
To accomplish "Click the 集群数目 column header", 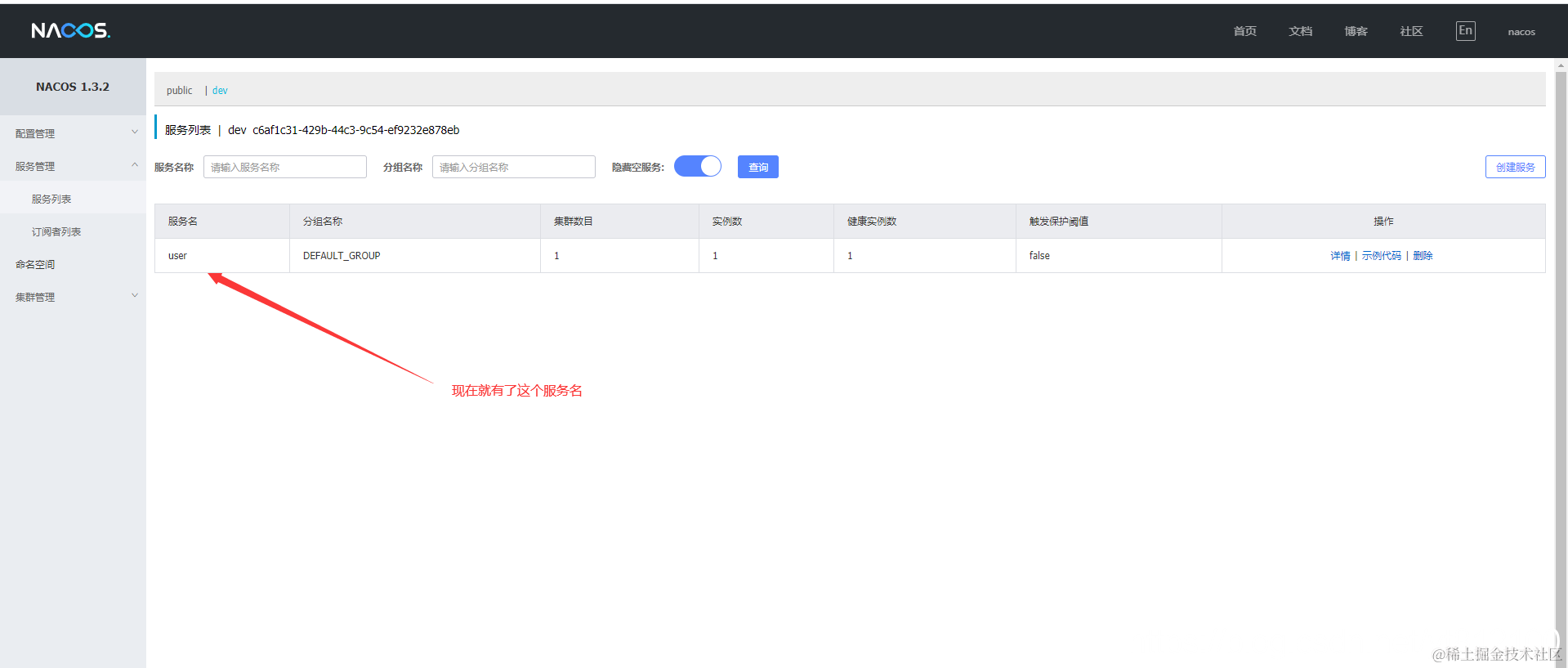I will point(619,222).
